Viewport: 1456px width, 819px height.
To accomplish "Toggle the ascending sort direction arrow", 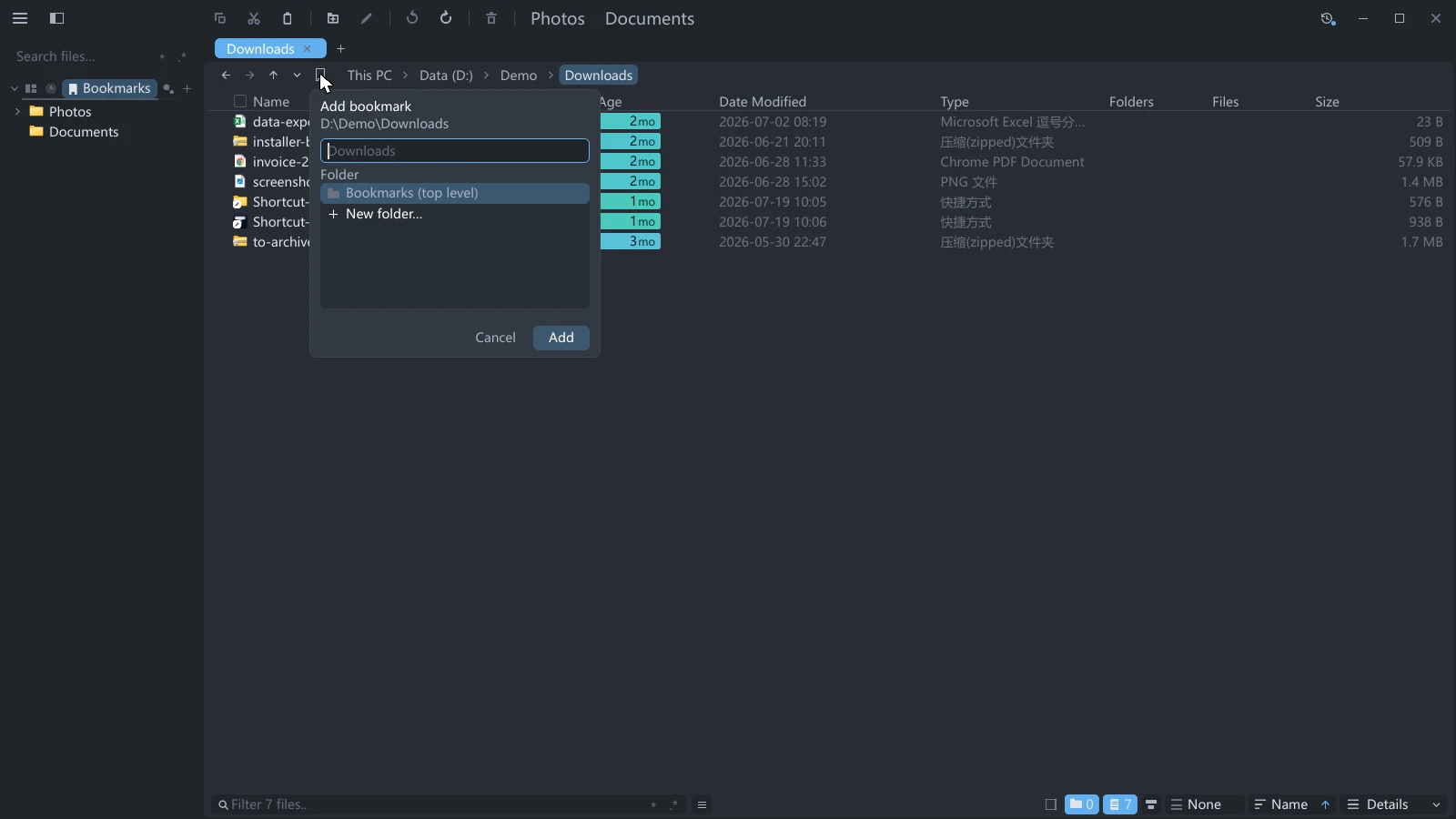I will click(x=1325, y=804).
